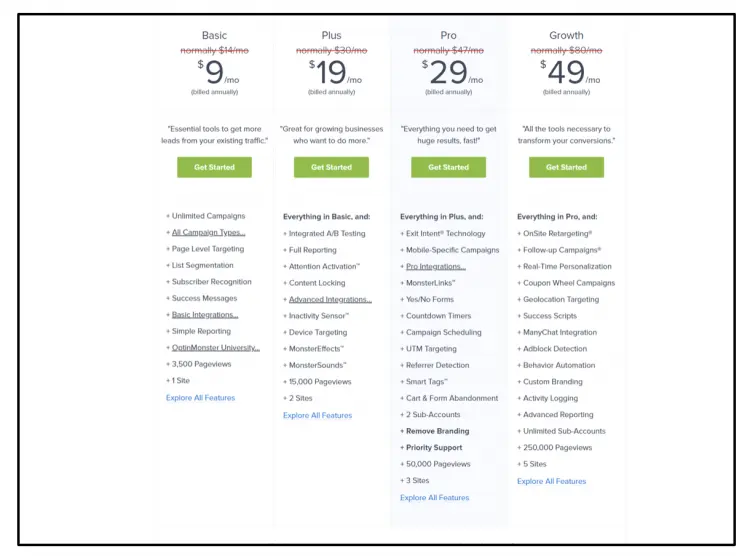This screenshot has height=556, width=750.
Task: Visit OptinMonster University link
Action: (x=215, y=348)
